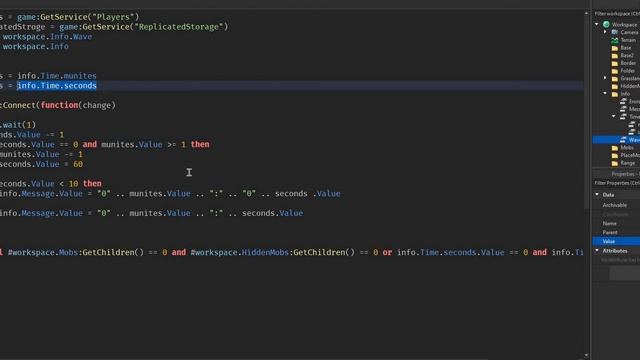
Task: Click the 'or' keyword in last line
Action: tap(387, 252)
